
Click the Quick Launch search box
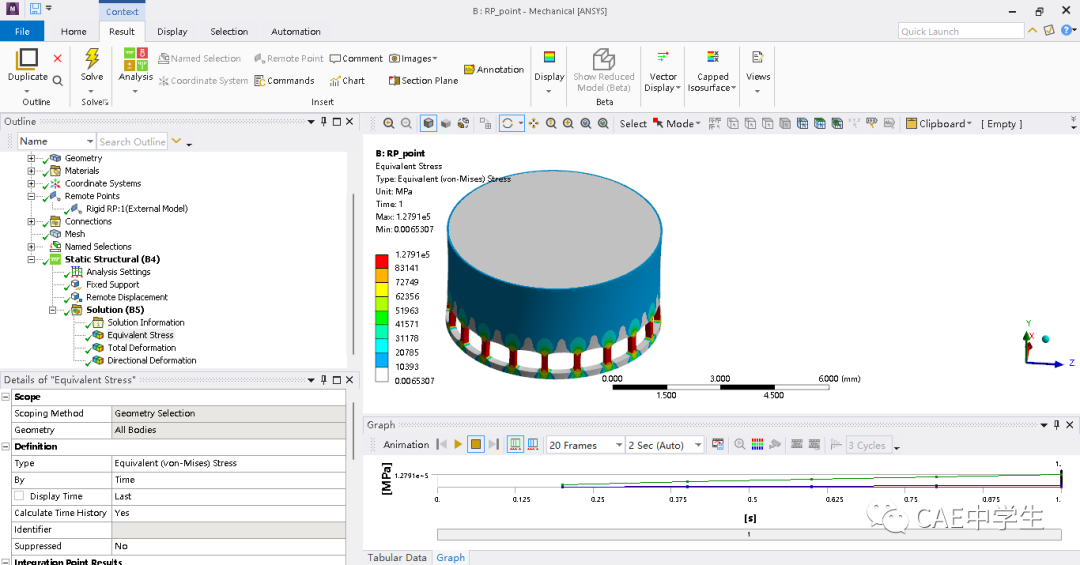coord(962,31)
